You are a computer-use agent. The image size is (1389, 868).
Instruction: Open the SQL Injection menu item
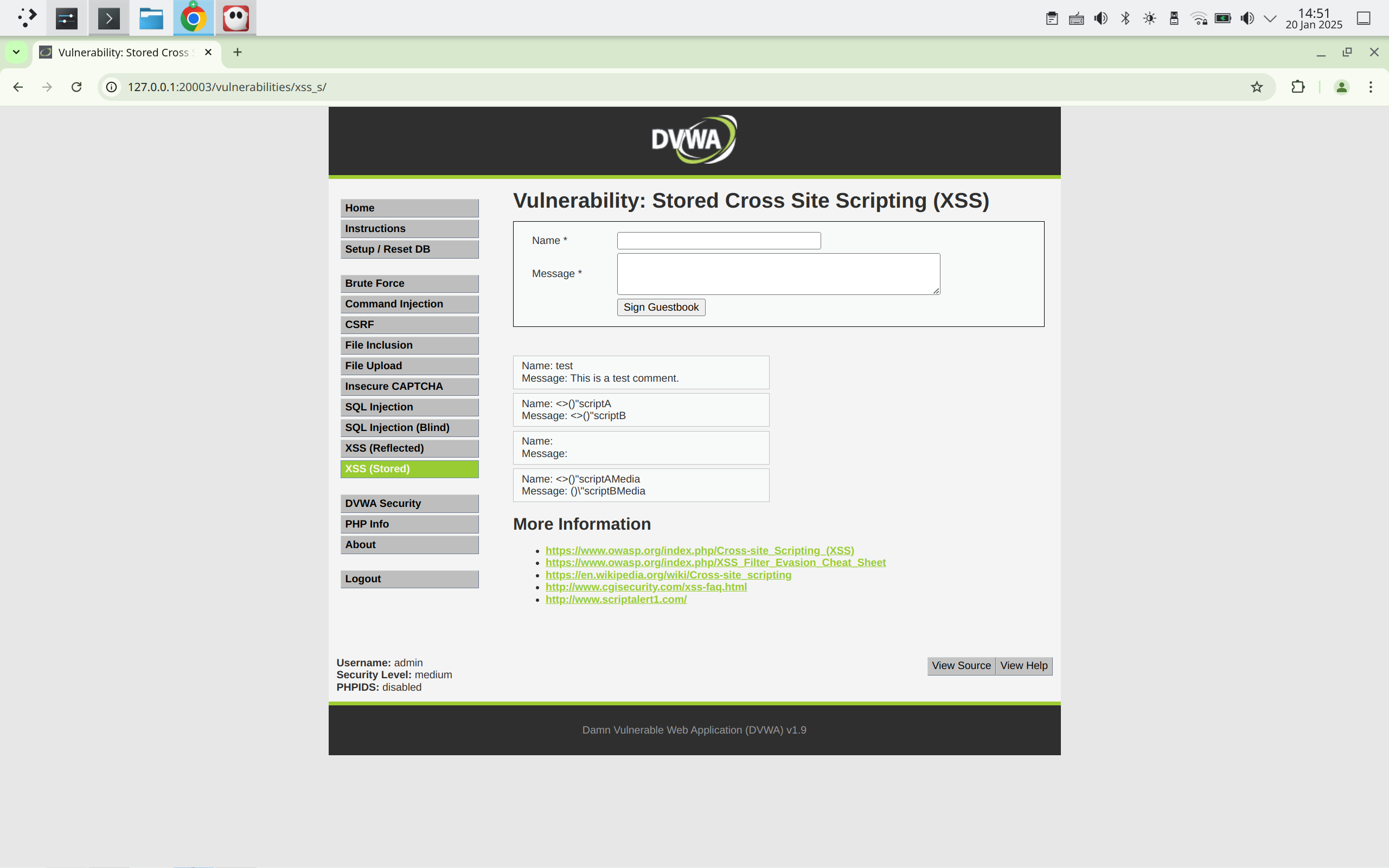coord(409,407)
